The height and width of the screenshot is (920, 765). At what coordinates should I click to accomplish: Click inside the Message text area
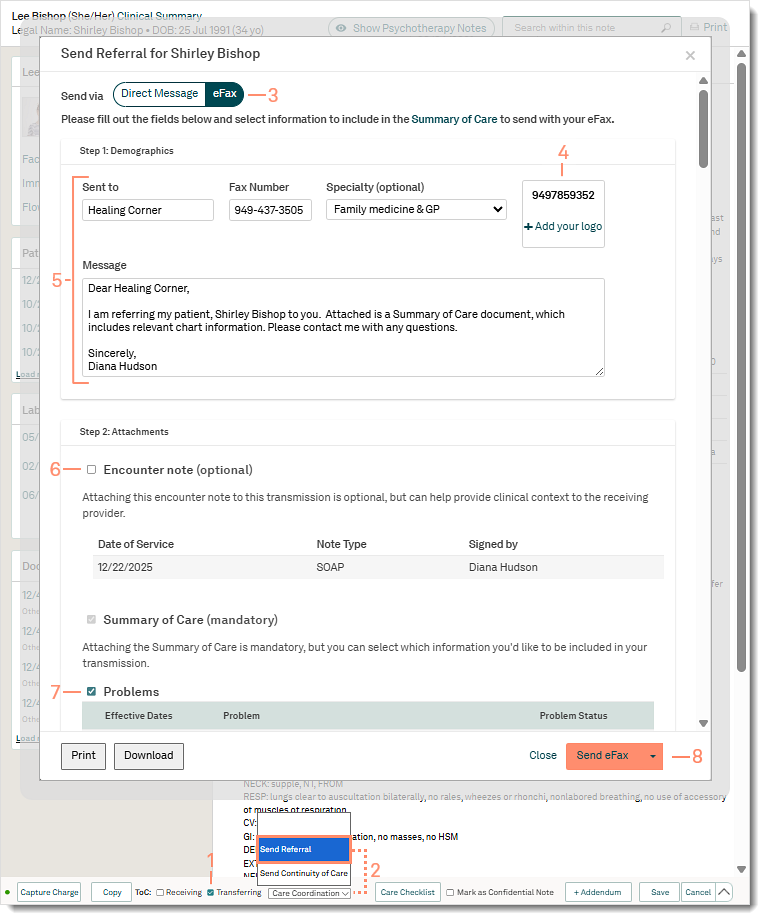pos(343,327)
